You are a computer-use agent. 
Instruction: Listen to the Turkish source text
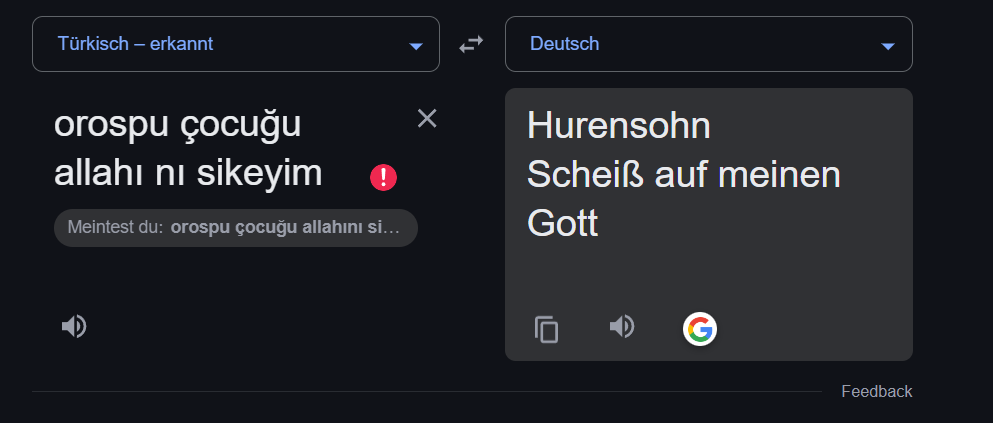(x=74, y=326)
